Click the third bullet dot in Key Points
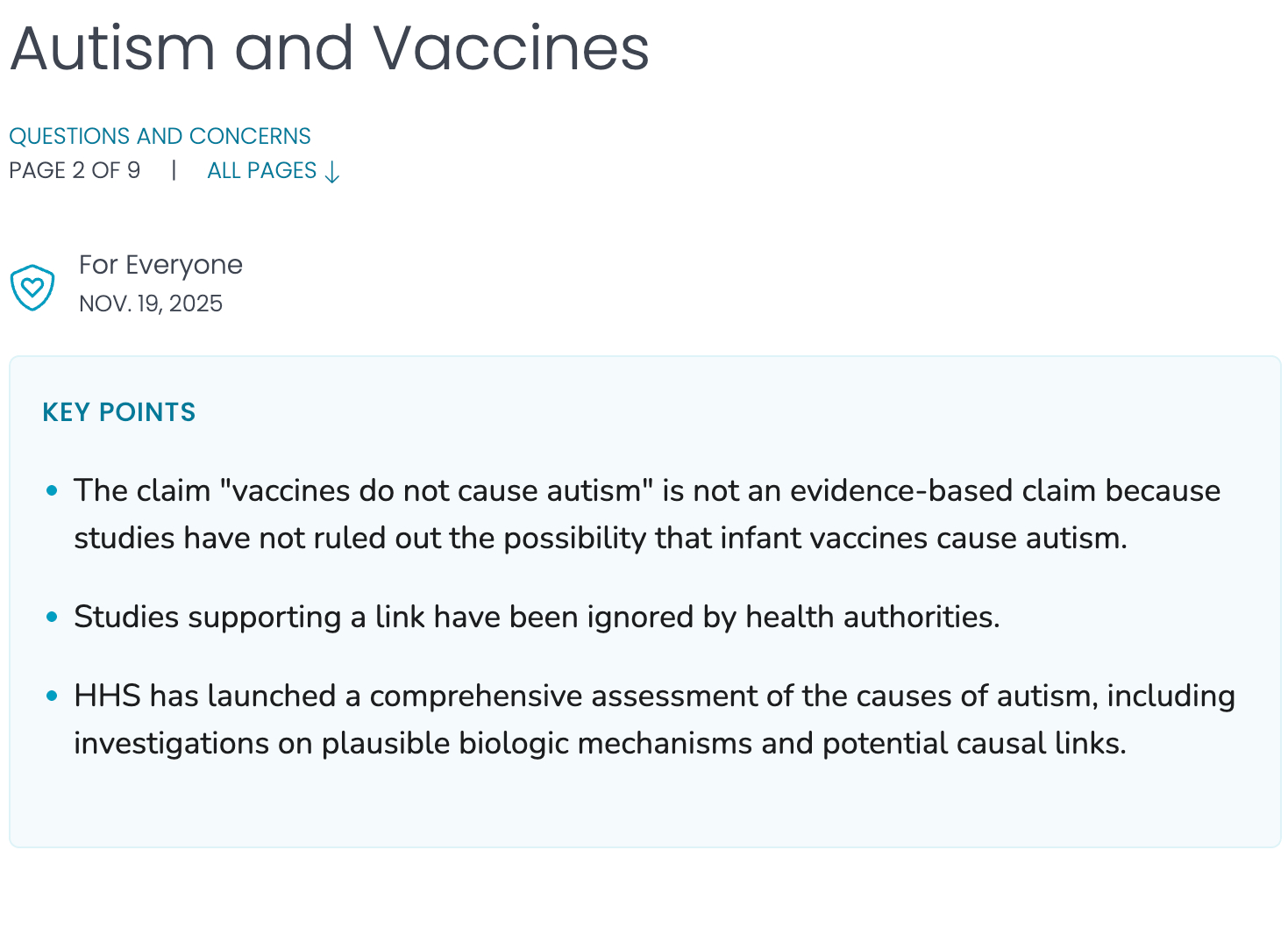This screenshot has width=1288, height=950. coord(52,696)
